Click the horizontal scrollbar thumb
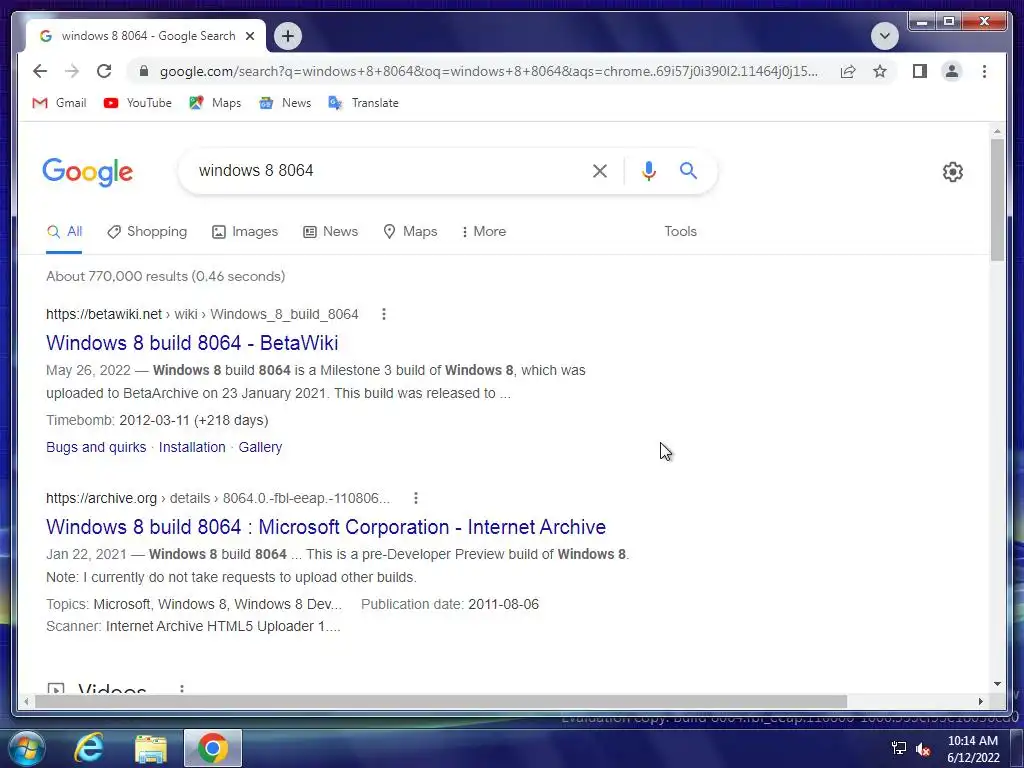 [x=441, y=701]
